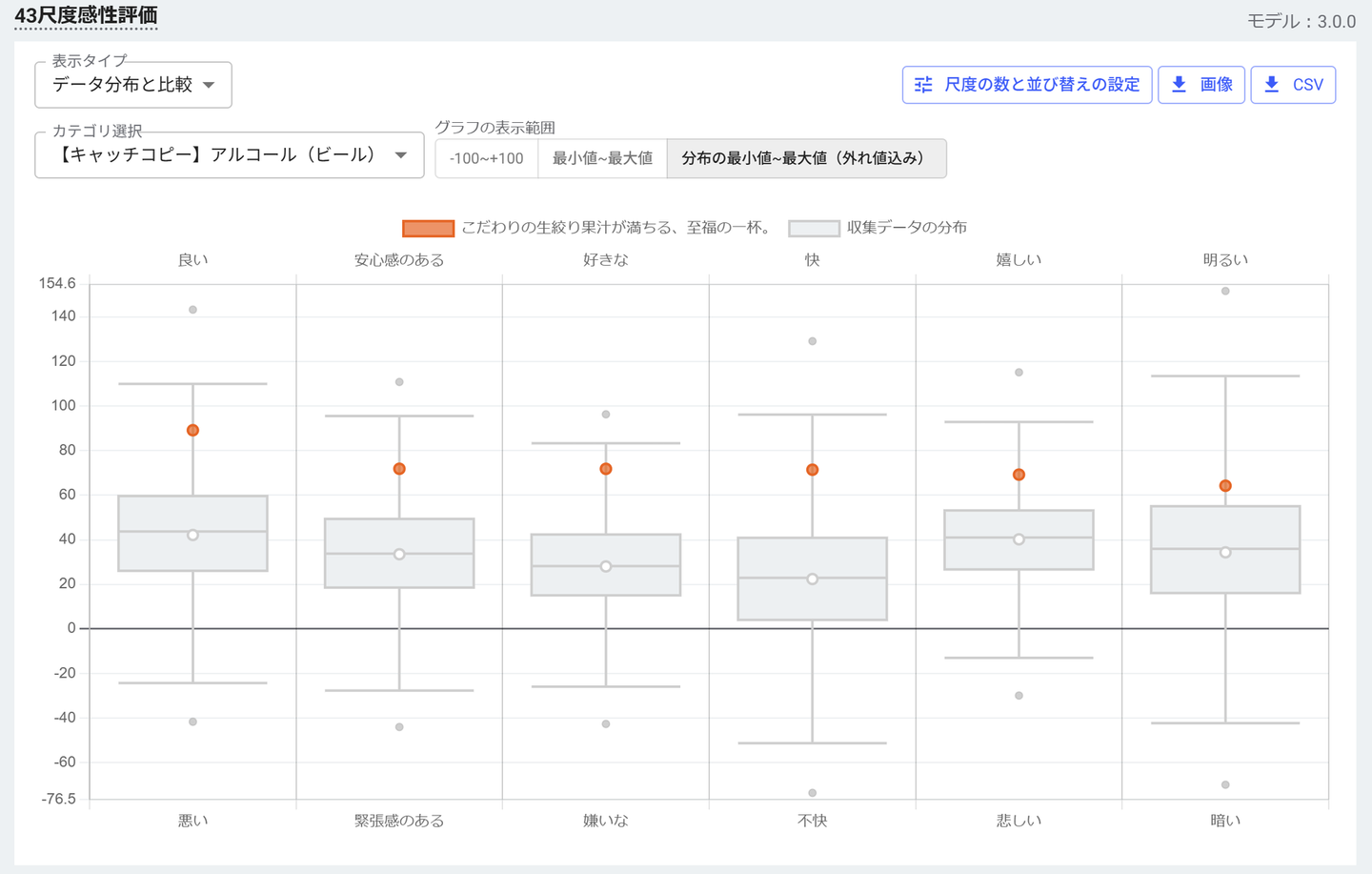This screenshot has width=1372, height=874.
Task: Toggle orange catchphrase series in the legend
Action: click(428, 228)
